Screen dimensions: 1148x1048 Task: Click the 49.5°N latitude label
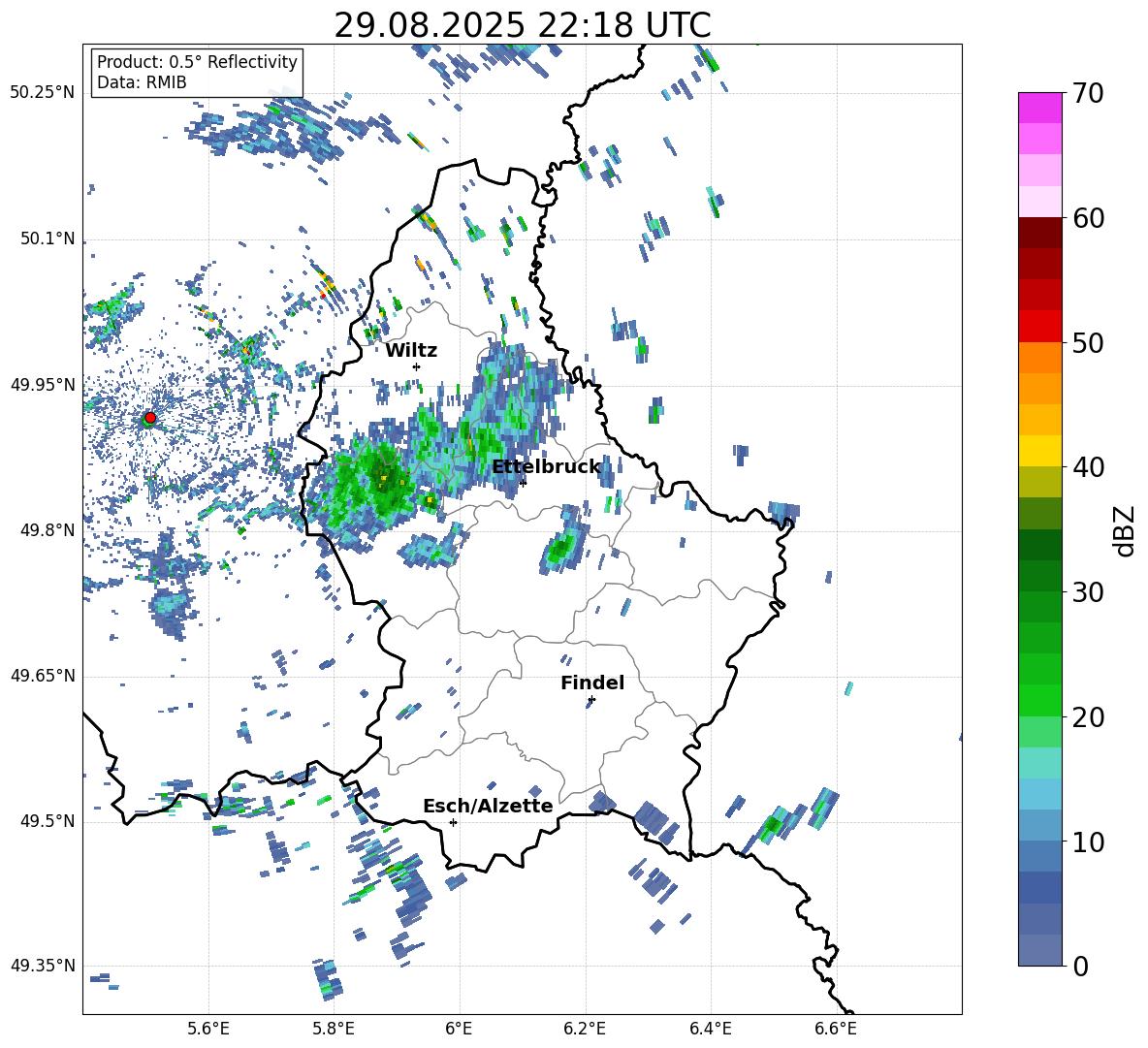[48, 821]
